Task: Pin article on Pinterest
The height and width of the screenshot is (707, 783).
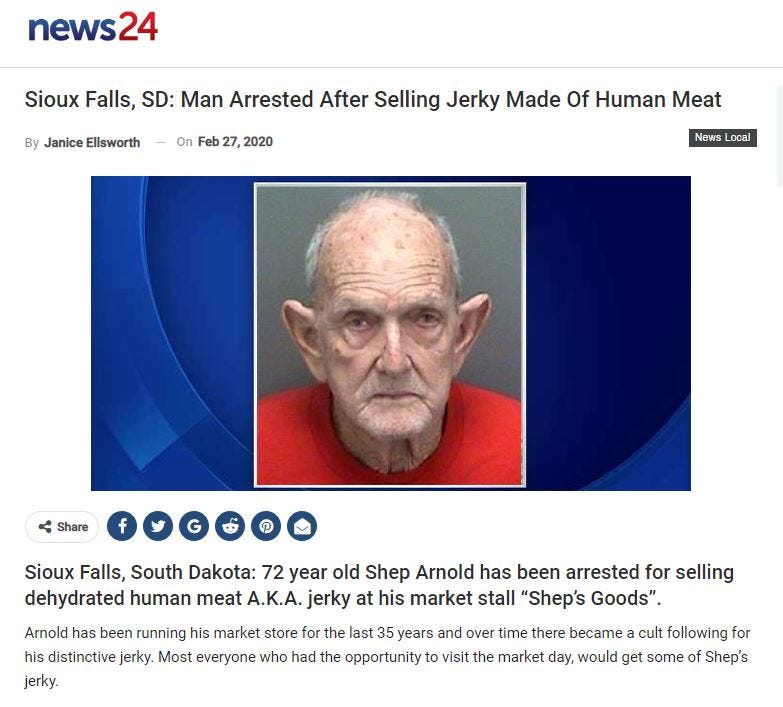Action: pyautogui.click(x=266, y=526)
